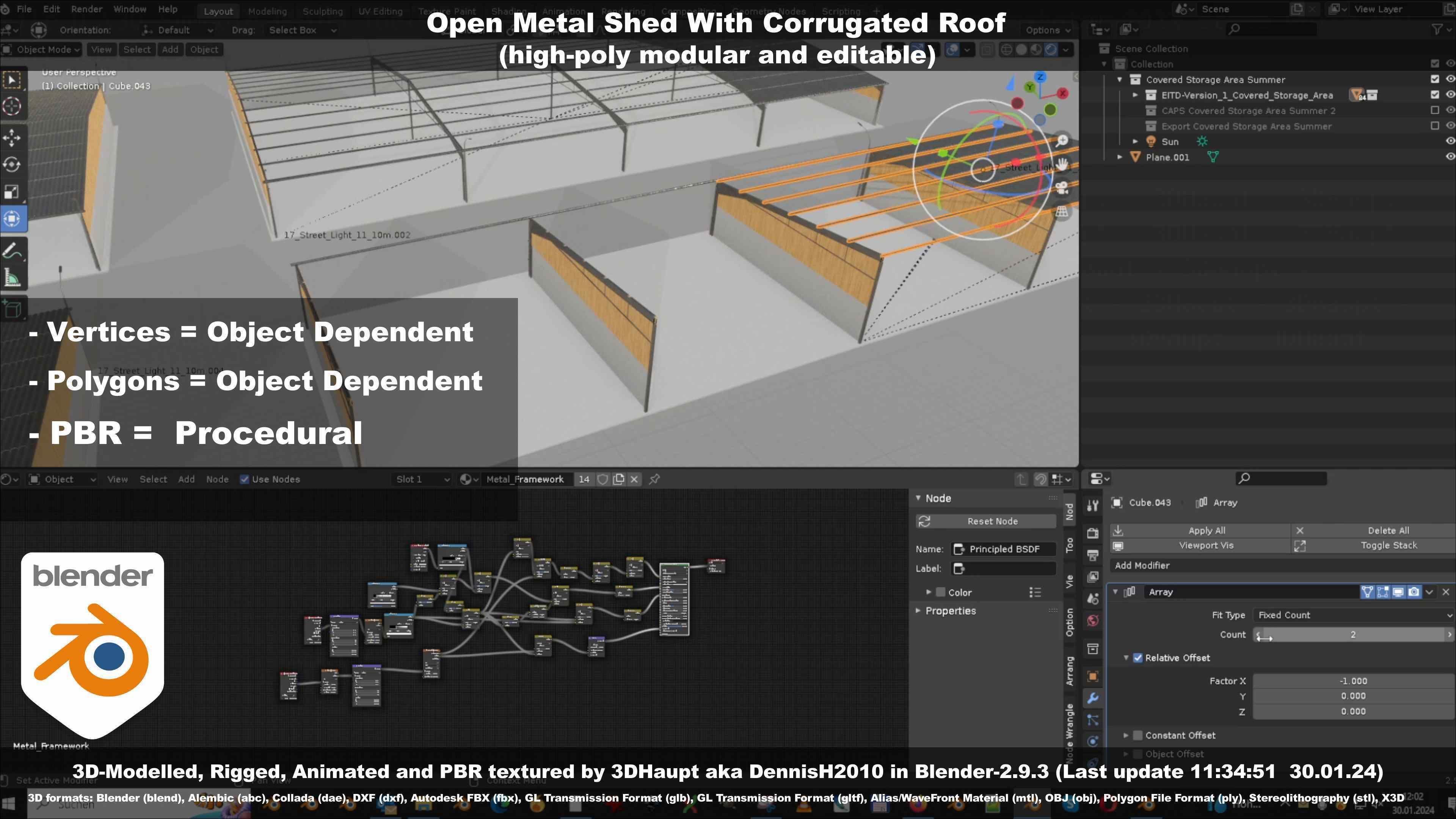Viewport: 1456px width, 819px height.
Task: Select the Add Cube tool
Action: [x=13, y=309]
